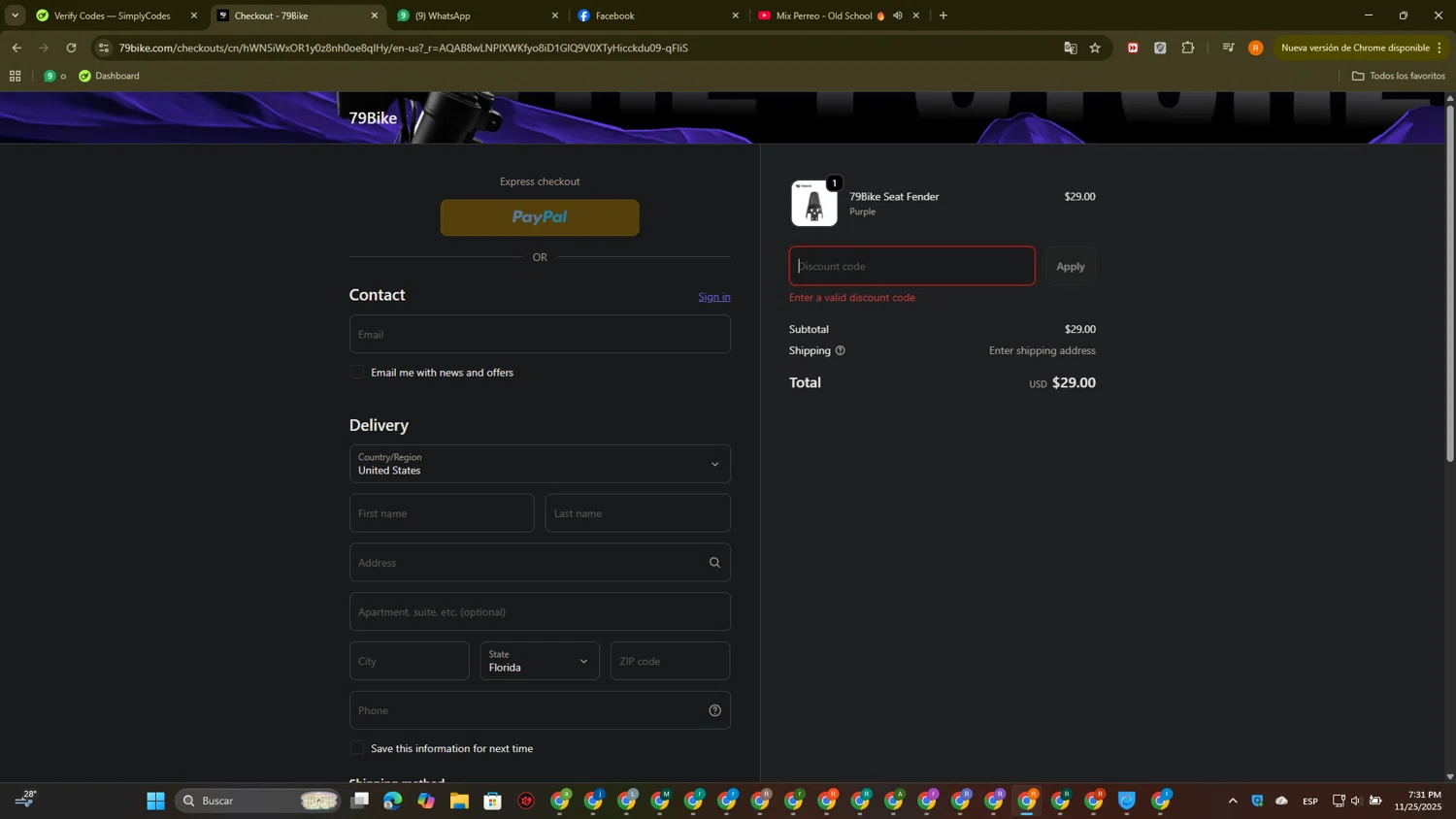Open Microsoft Store from the taskbar

coord(493,801)
